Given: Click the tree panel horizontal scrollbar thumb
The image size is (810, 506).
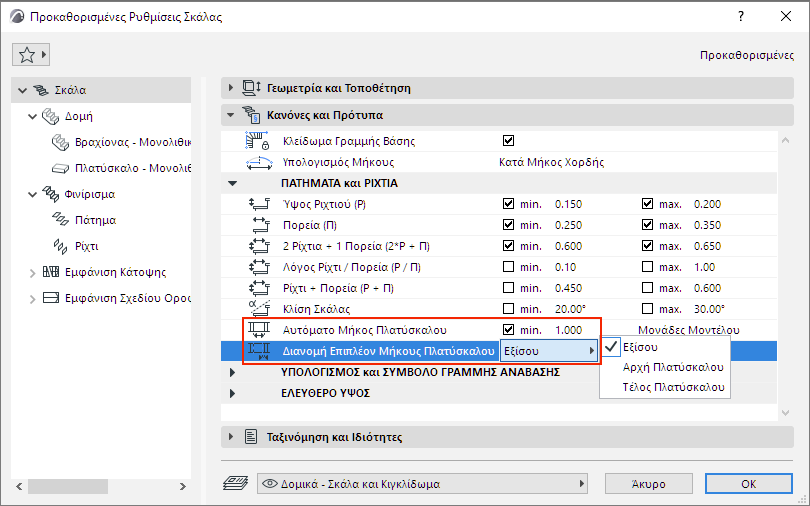Looking at the screenshot, I should click(68, 486).
